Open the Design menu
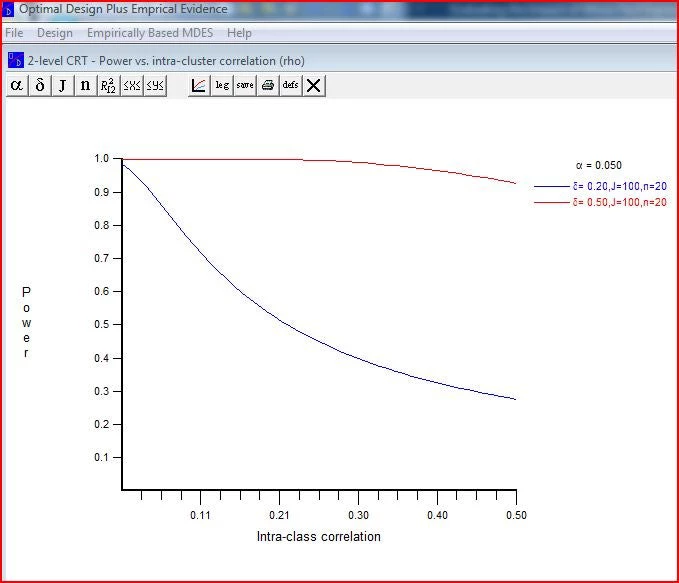679x583 pixels. point(55,33)
